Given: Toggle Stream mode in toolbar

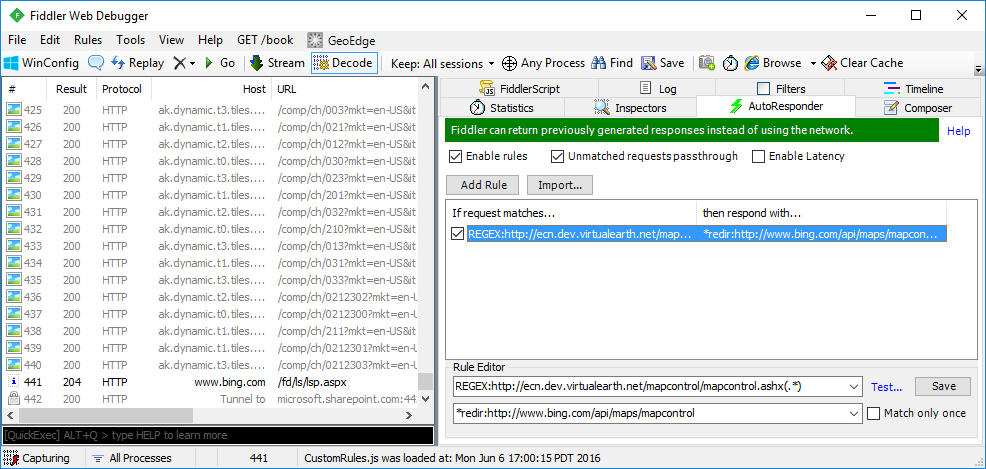Looking at the screenshot, I should (277, 63).
